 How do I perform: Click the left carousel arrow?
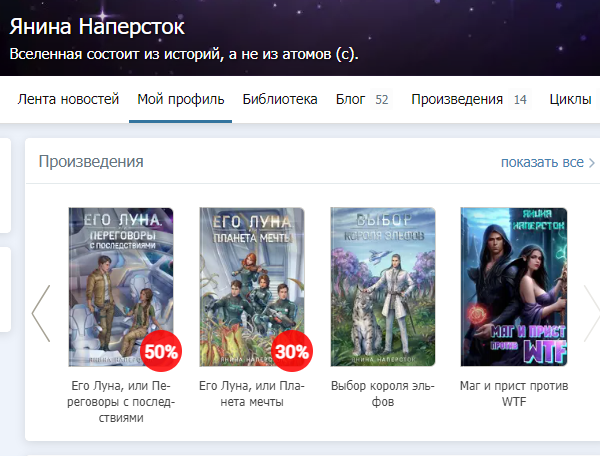[x=41, y=313]
